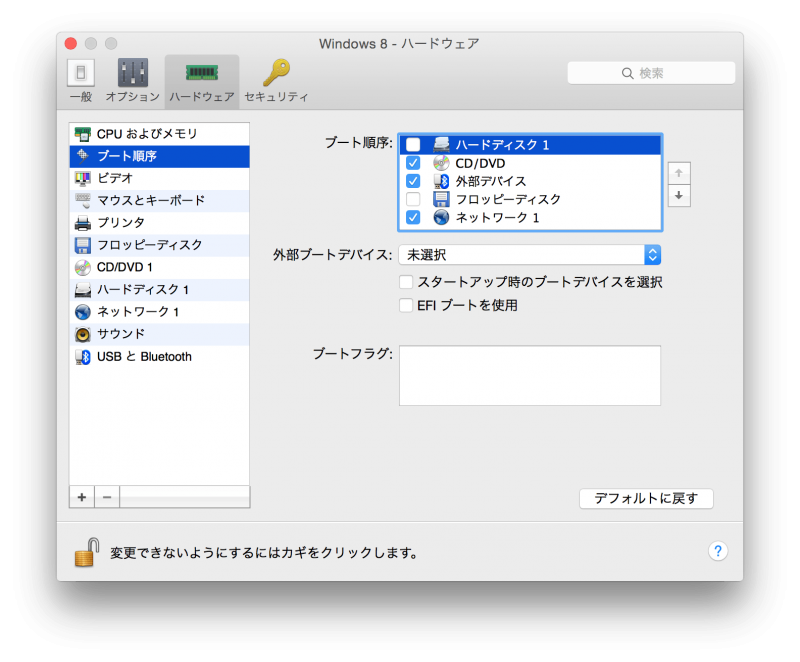
Task: Enable スタートアップ時のブートデバイスを選択 checkbox
Action: [406, 282]
